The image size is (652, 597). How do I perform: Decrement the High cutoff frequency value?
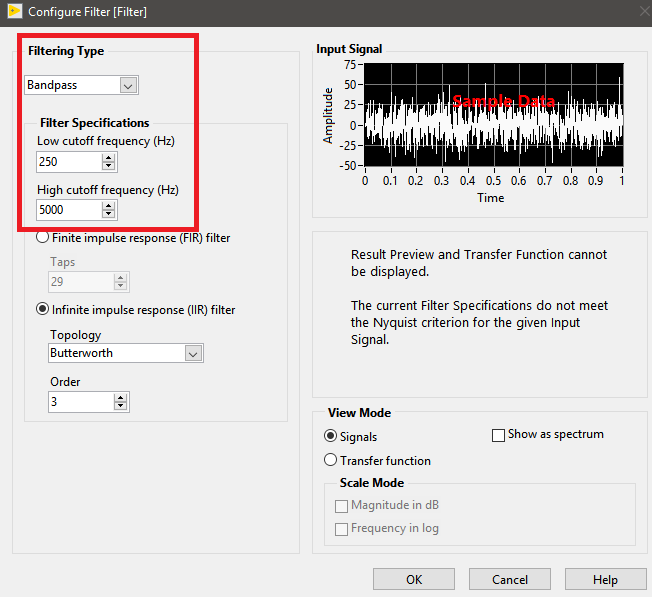click(x=109, y=215)
